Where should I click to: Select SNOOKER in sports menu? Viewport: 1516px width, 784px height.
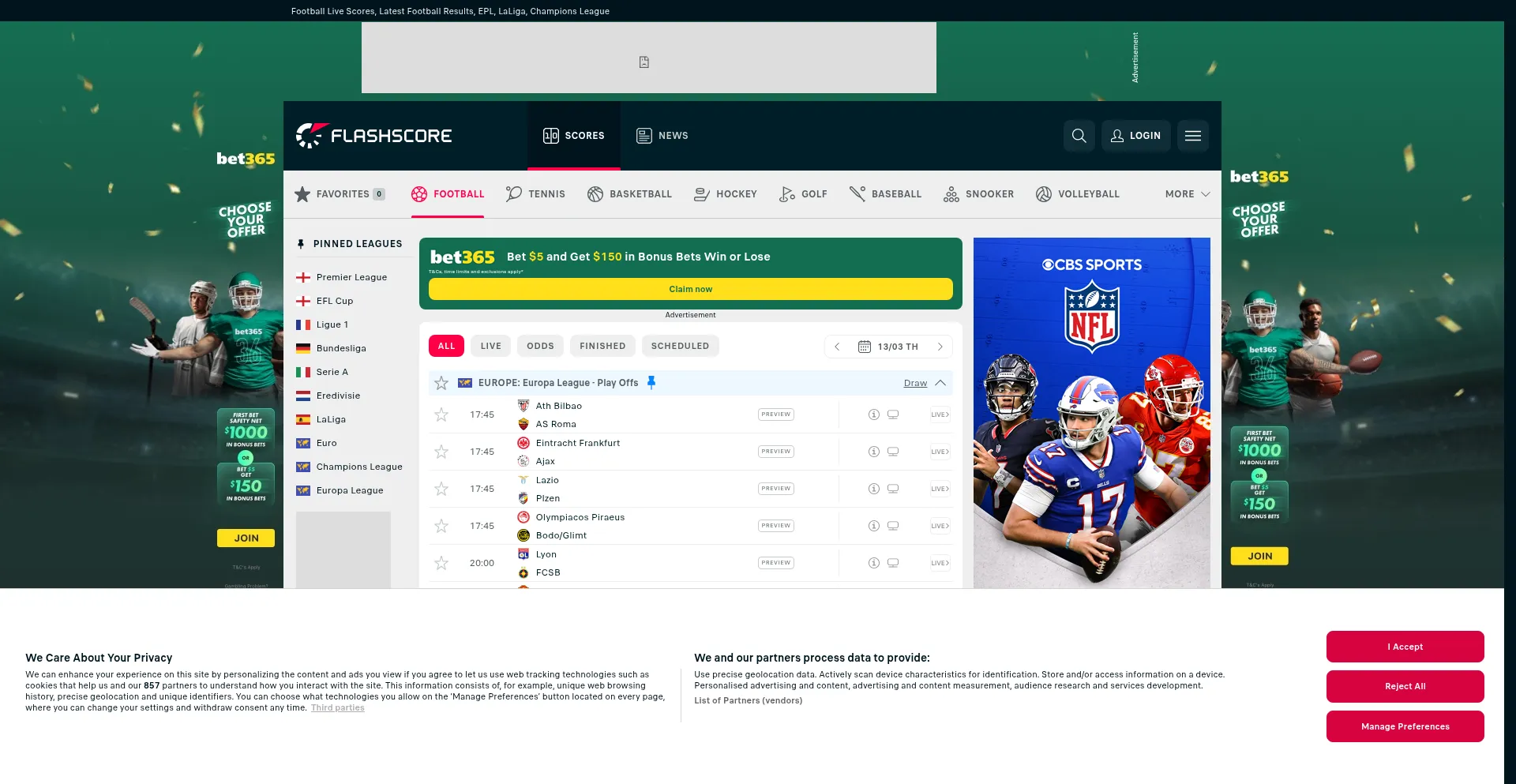point(978,194)
